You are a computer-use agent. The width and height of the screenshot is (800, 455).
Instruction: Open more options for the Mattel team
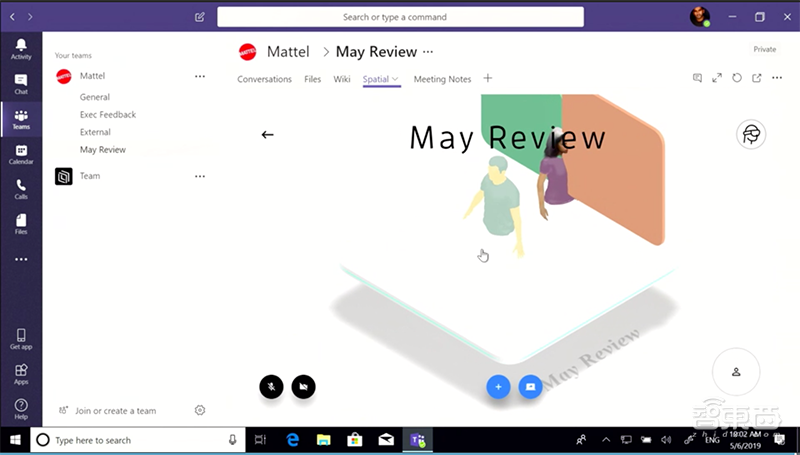[x=199, y=76]
